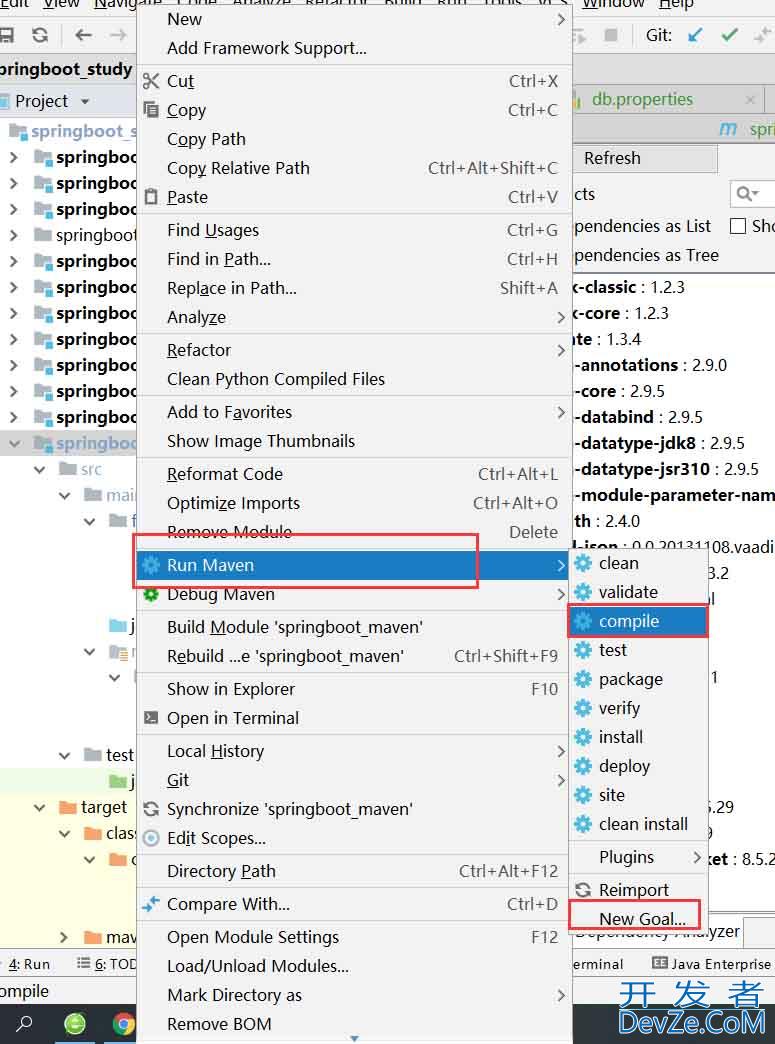Click the Open in Terminal icon

151,718
